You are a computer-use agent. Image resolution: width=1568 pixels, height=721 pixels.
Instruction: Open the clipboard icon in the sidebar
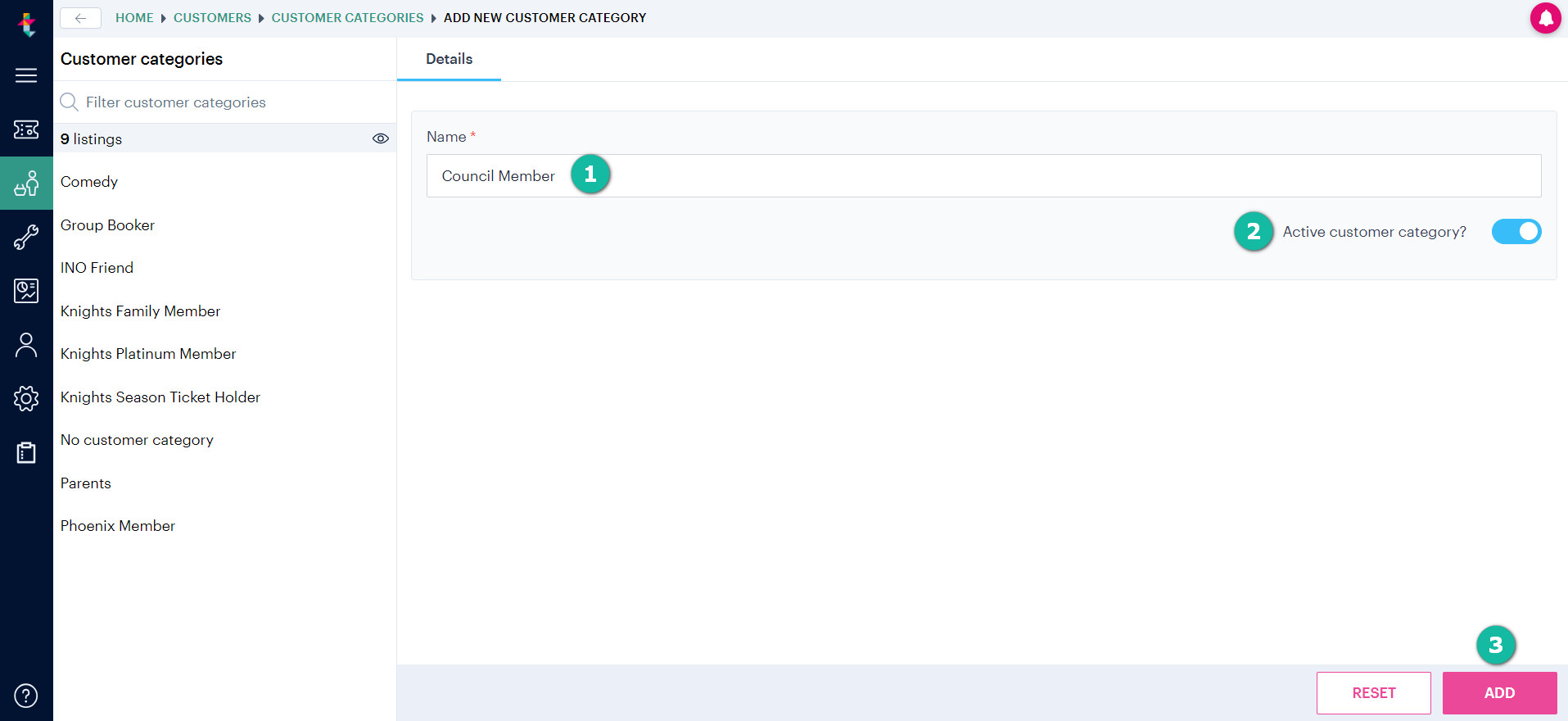[x=26, y=452]
